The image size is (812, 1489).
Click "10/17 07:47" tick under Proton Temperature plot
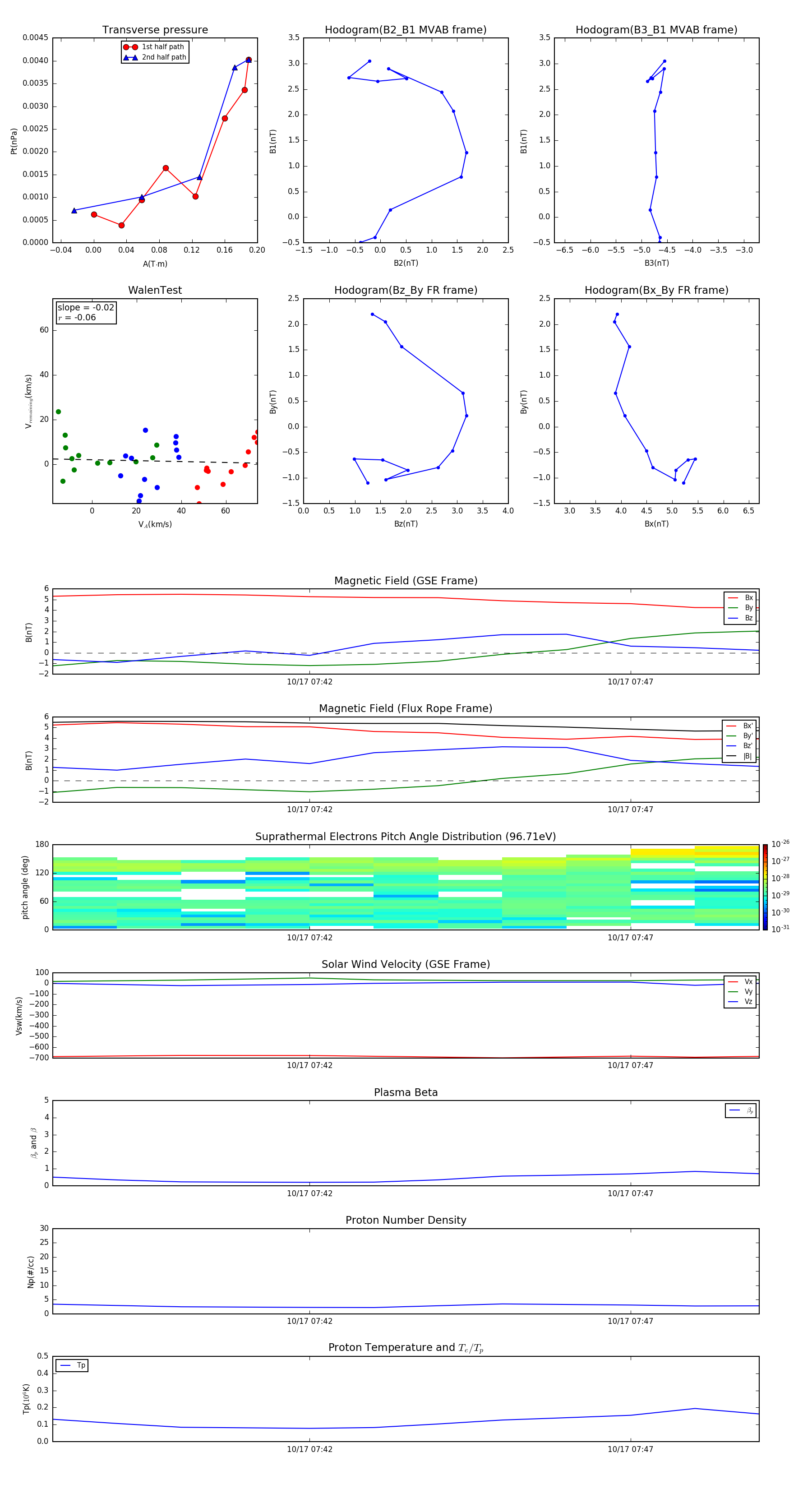point(631,1449)
